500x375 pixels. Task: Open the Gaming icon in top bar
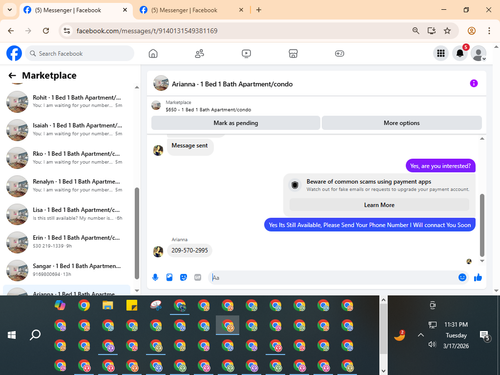click(x=339, y=53)
